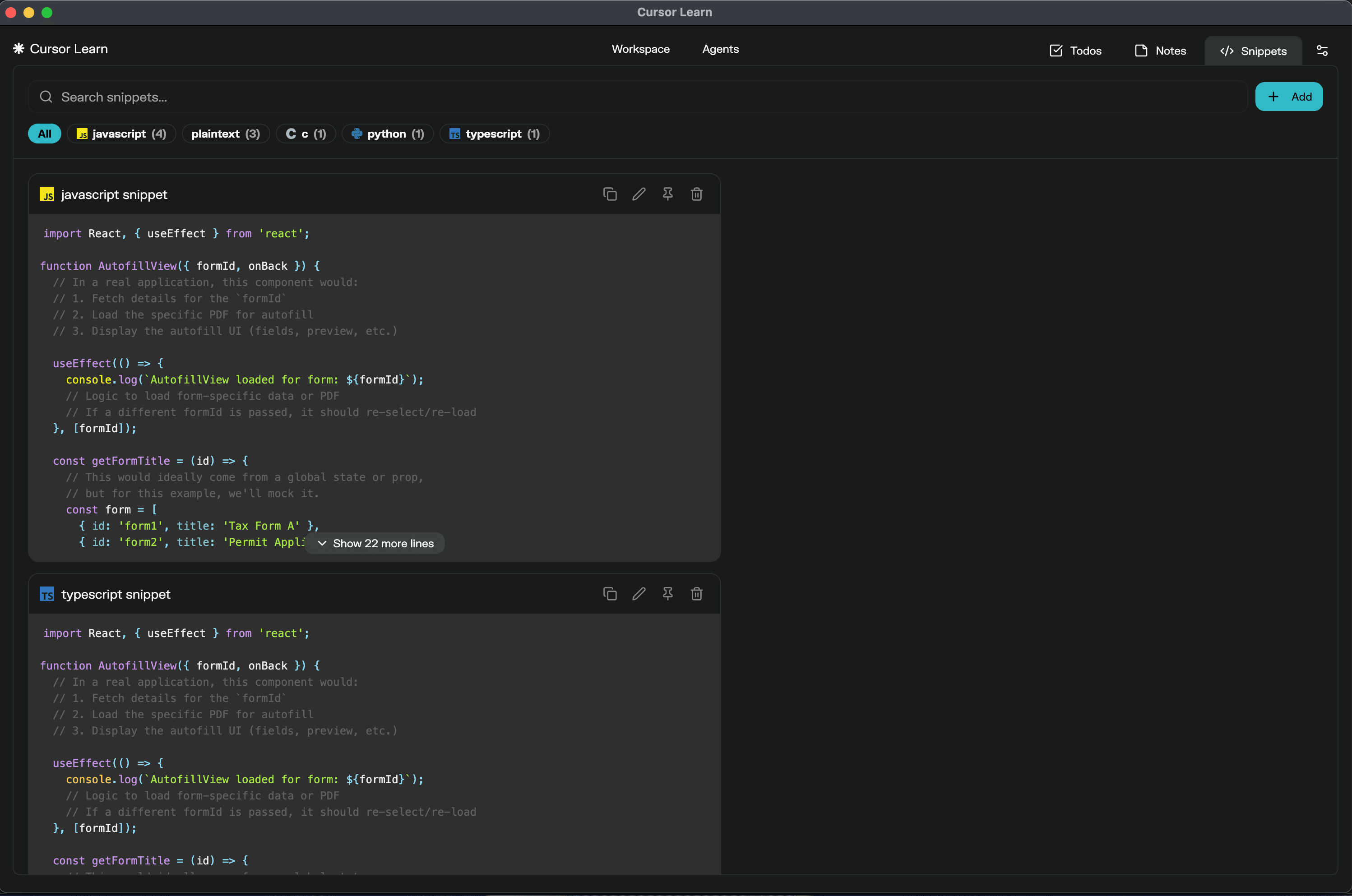Copy the javascript snippet to clipboard
1352x896 pixels.
tap(610, 194)
